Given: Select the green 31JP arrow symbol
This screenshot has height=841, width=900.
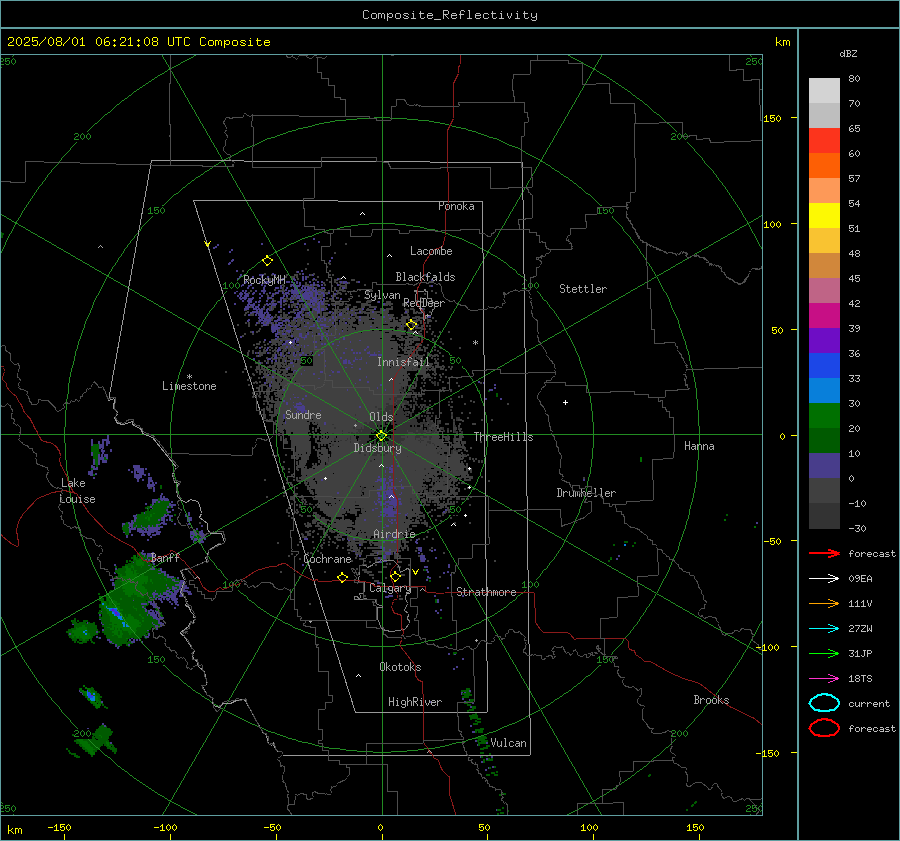Looking at the screenshot, I should click(x=824, y=653).
